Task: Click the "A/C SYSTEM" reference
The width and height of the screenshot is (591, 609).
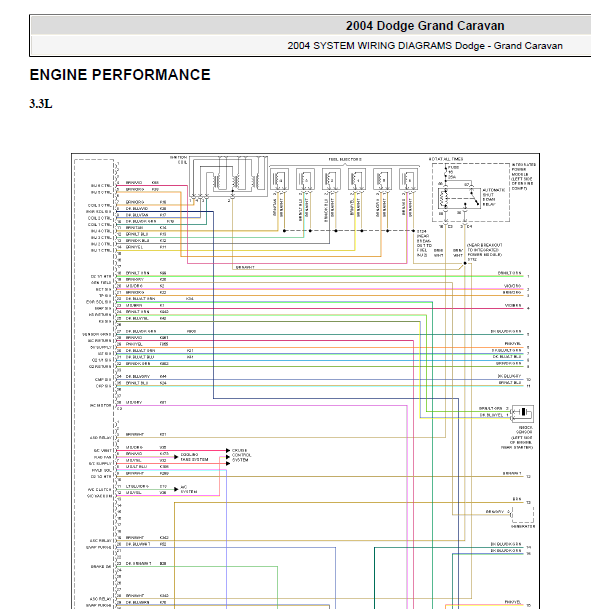Action: [x=188, y=489]
